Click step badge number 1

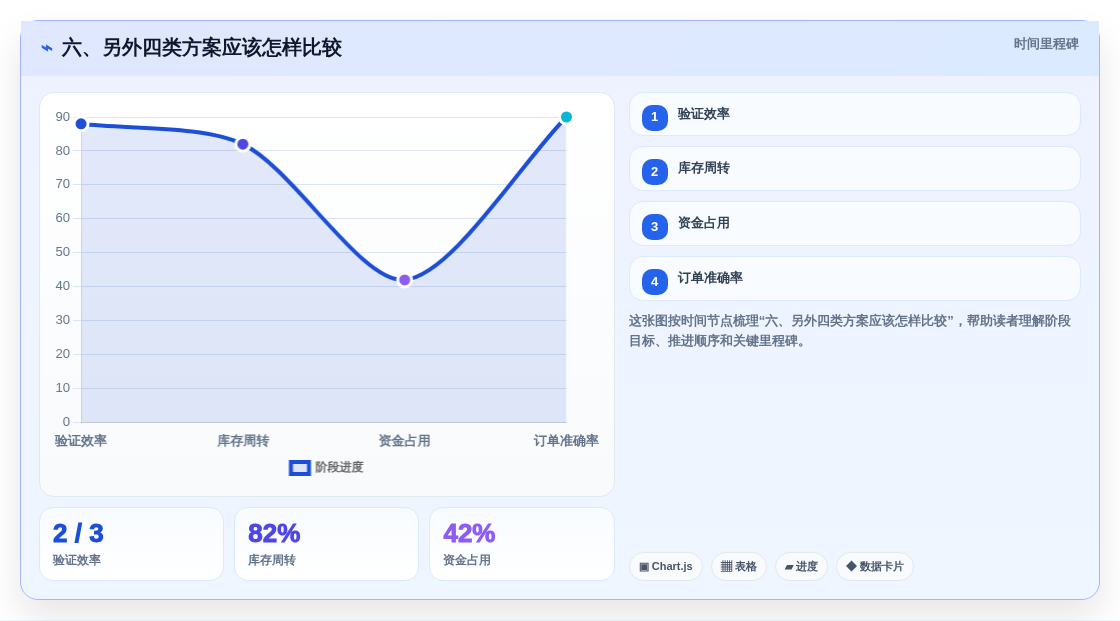pos(654,117)
